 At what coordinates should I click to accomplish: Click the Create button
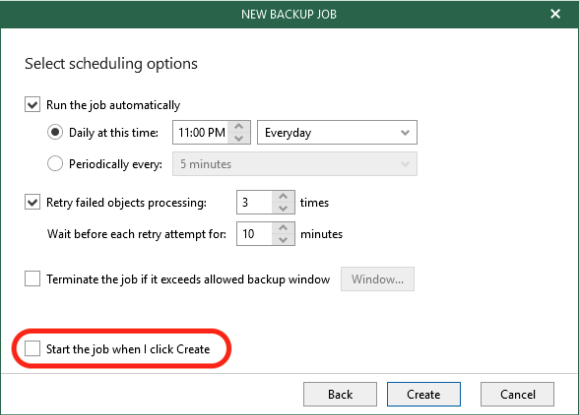(x=424, y=394)
